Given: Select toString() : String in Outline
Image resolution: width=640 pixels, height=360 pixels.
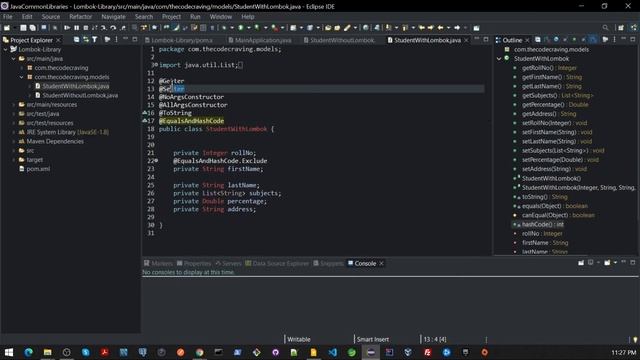Looking at the screenshot, I should [544, 197].
